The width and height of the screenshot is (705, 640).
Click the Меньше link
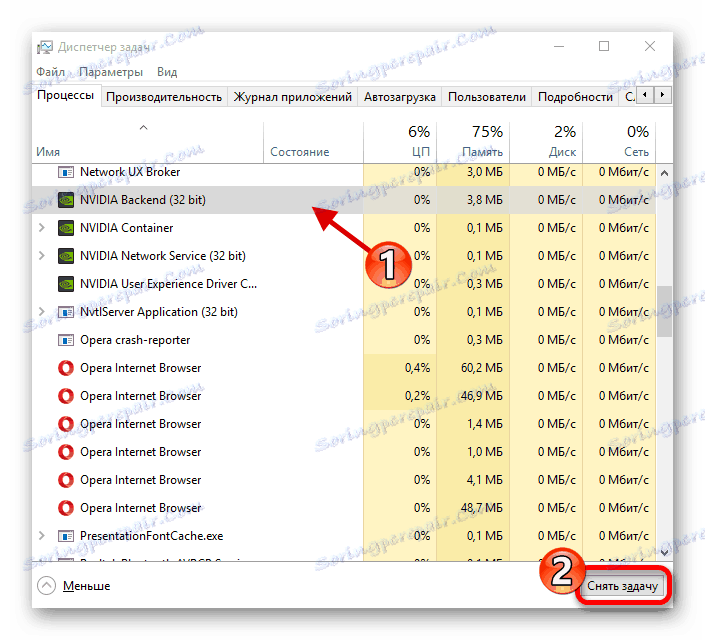(x=86, y=586)
